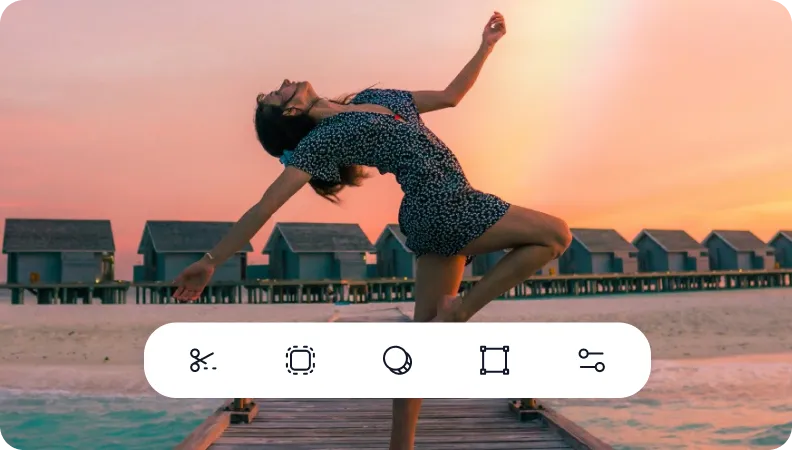Click the rightmost beach hut at photo edge

pos(780,250)
